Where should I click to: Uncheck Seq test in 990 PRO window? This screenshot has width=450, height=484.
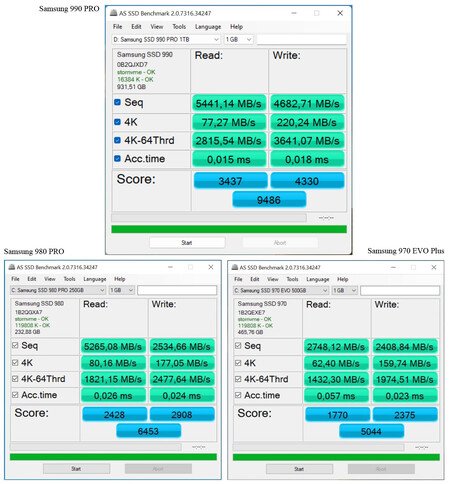coord(117,102)
